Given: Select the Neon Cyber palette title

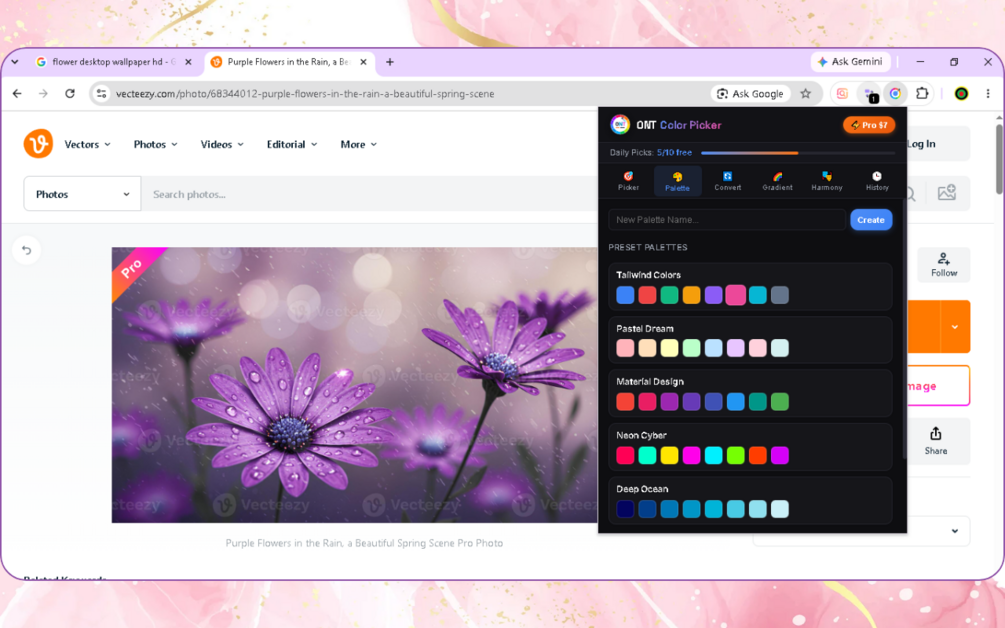Looking at the screenshot, I should click(x=641, y=435).
